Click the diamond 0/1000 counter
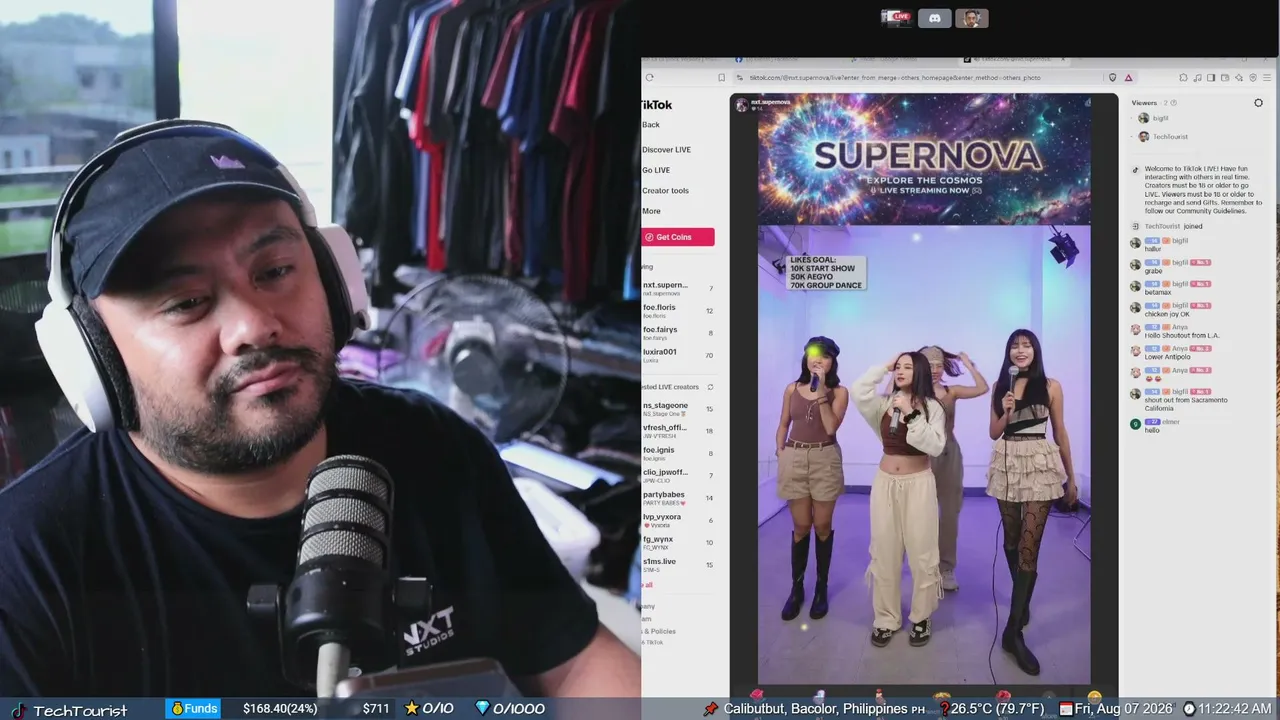 pos(510,709)
